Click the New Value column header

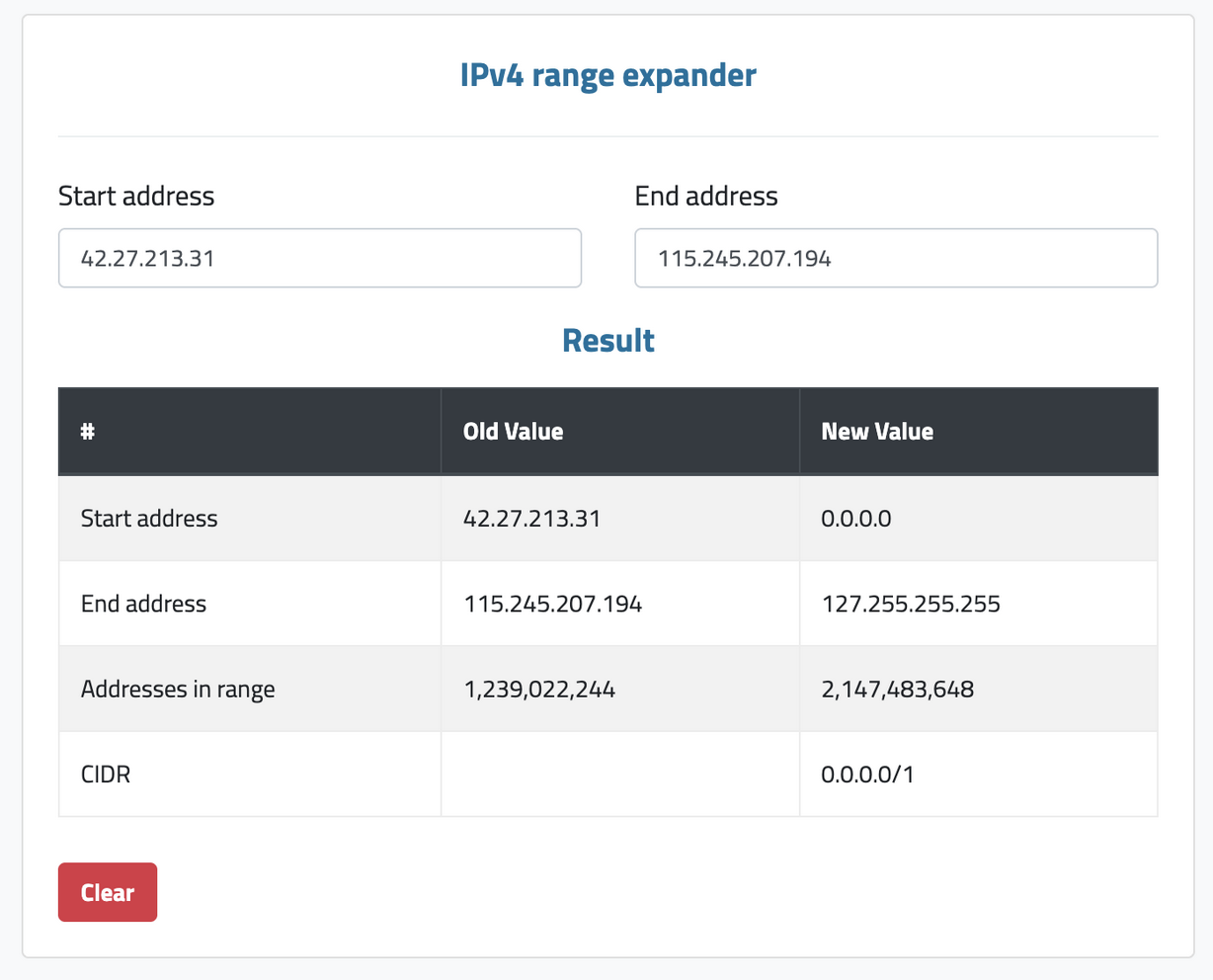pyautogui.click(x=877, y=431)
